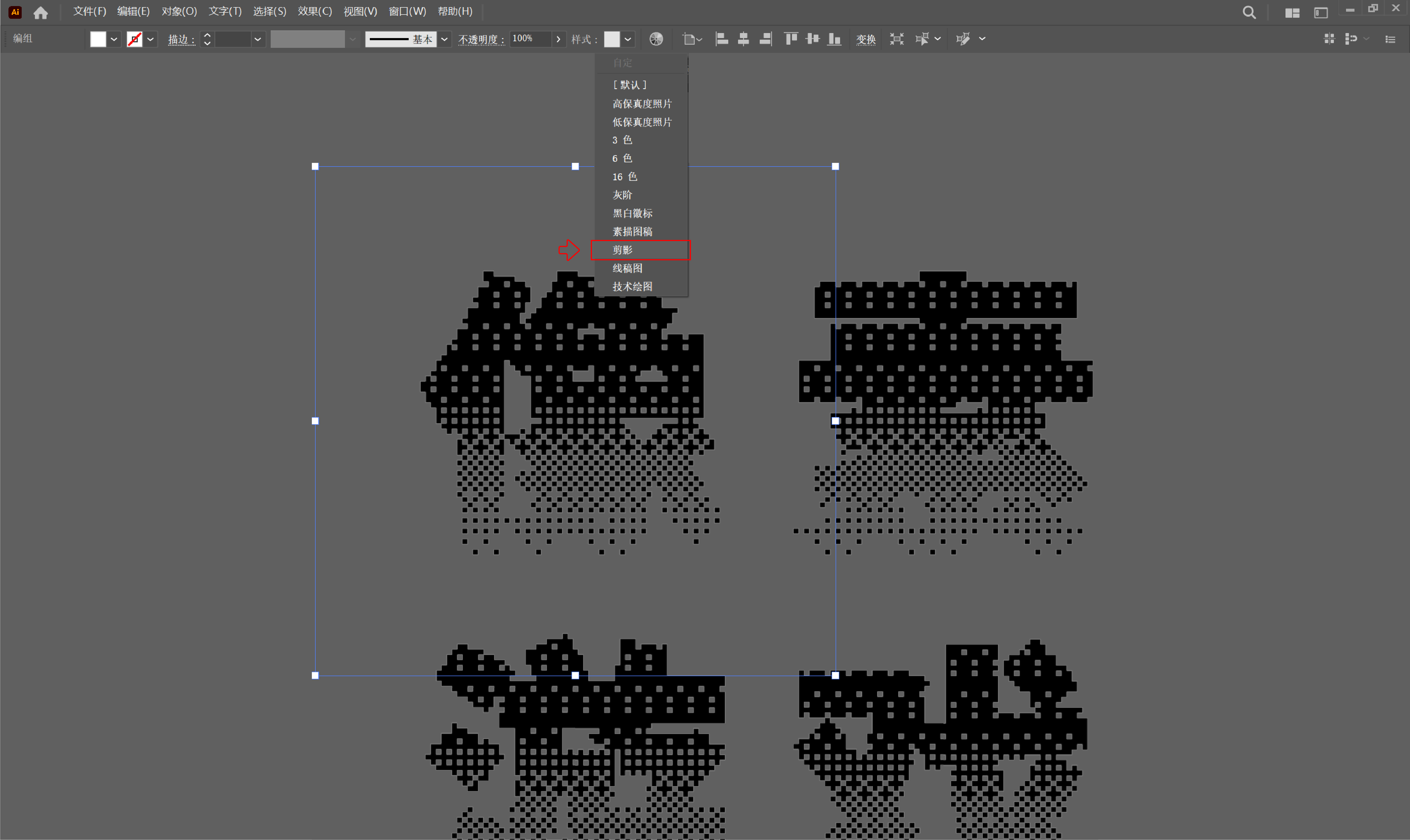The height and width of the screenshot is (840, 1410).
Task: Open the workspace switcher icon
Action: click(x=1321, y=13)
